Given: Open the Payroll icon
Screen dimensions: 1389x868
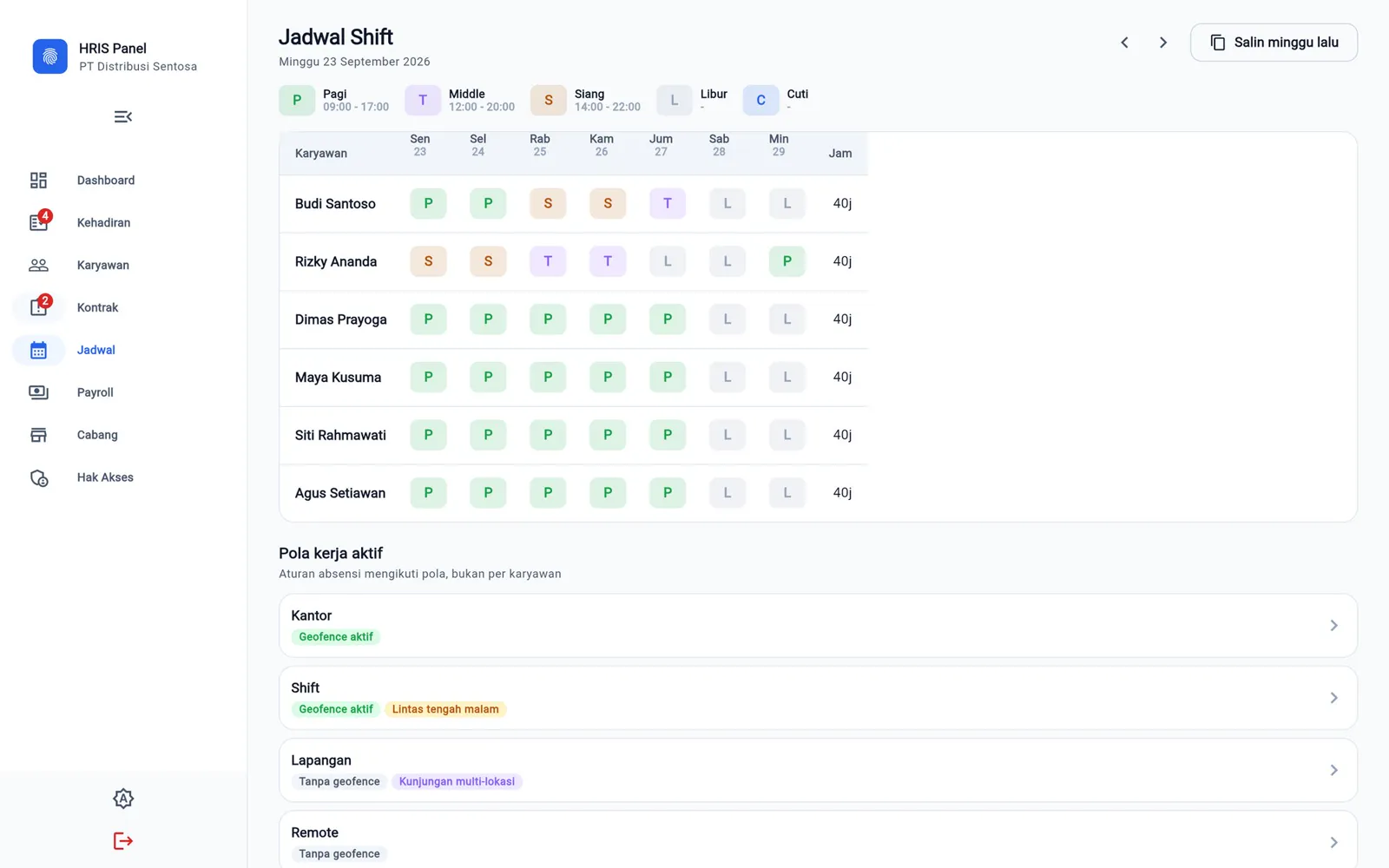Looking at the screenshot, I should coord(38,392).
